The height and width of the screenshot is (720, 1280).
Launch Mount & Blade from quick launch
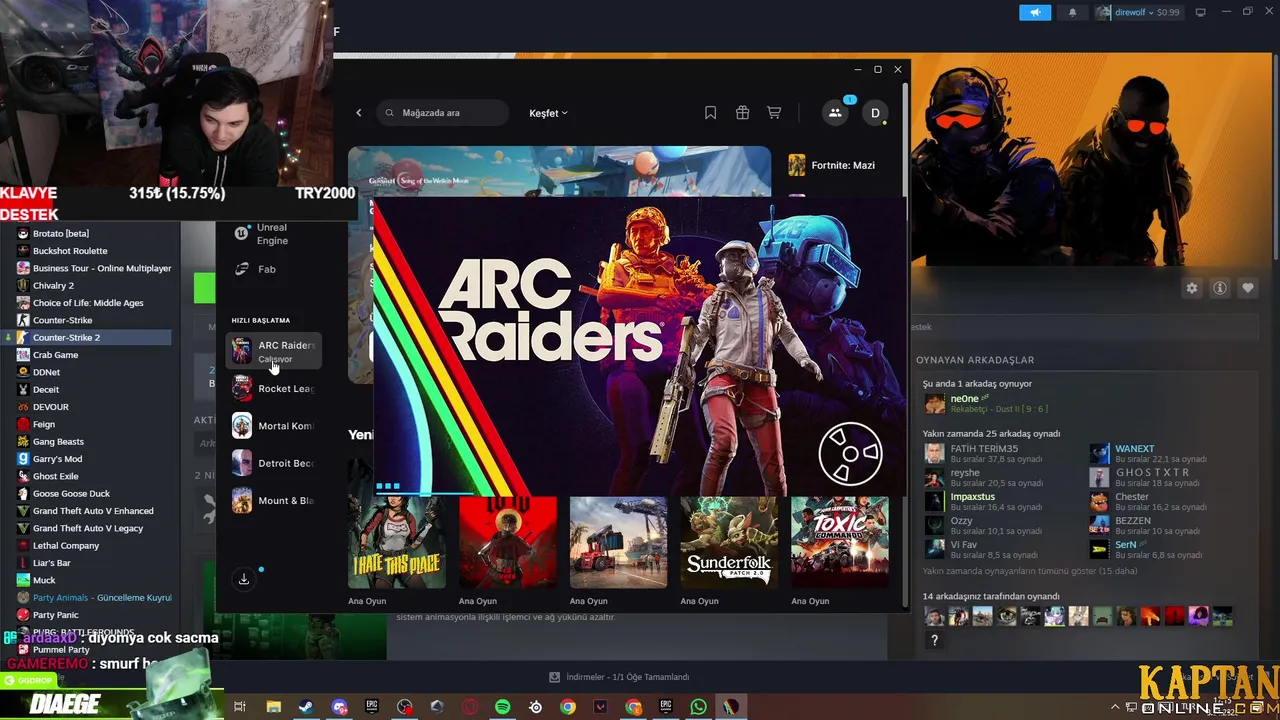(x=274, y=501)
